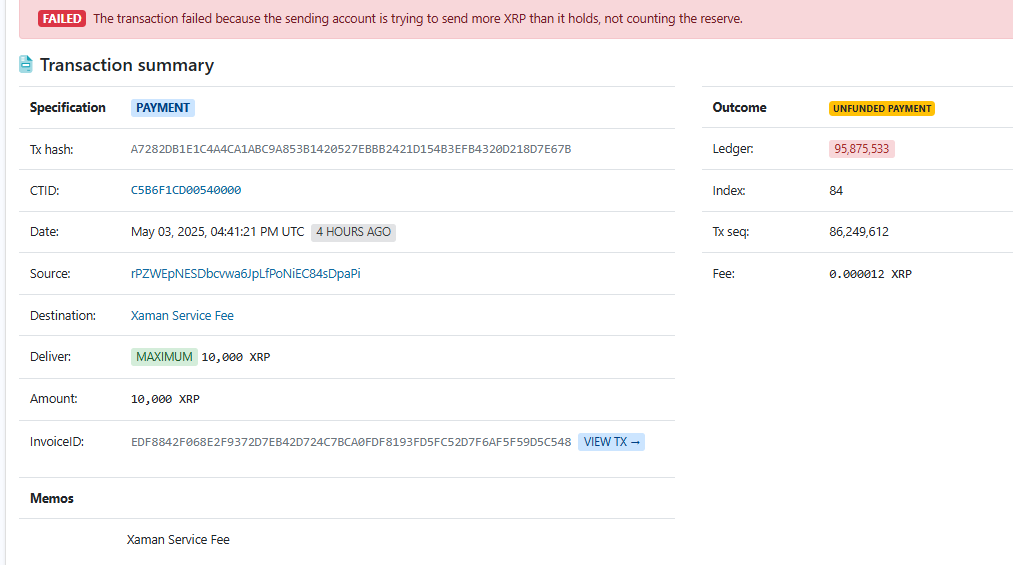Click the 0.000012 XRP fee value

coord(870,274)
